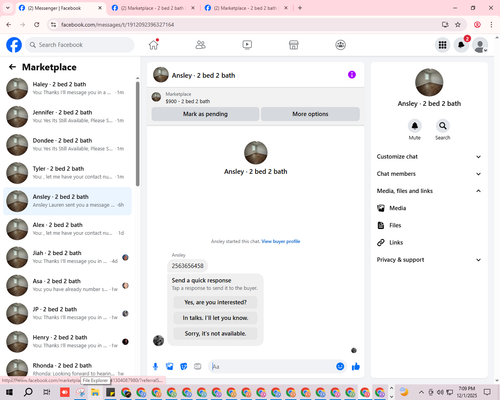The height and width of the screenshot is (400, 500).
Task: Collapse the Media, files and links section
Action: click(429, 191)
